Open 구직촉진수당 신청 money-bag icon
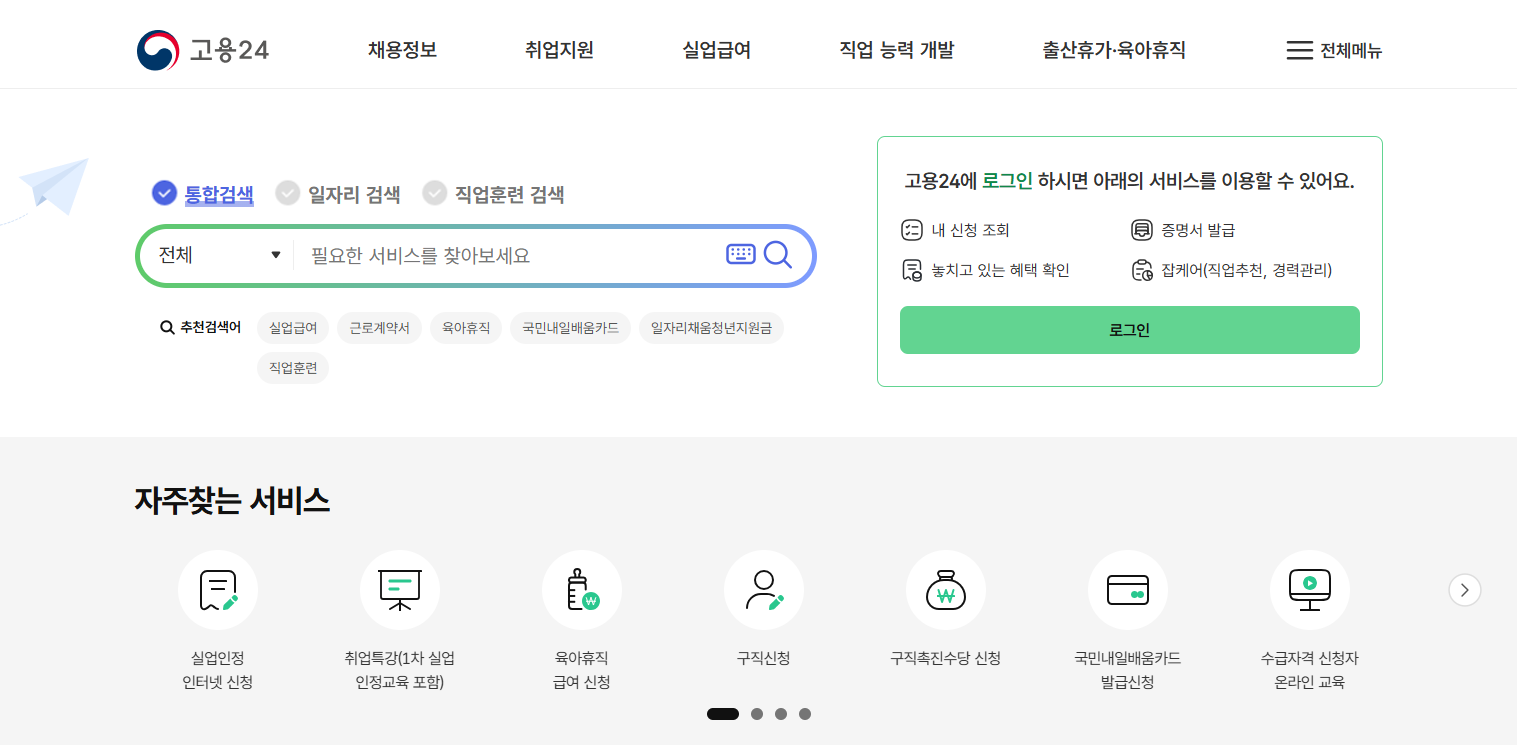This screenshot has height=756, width=1517. coord(946,590)
